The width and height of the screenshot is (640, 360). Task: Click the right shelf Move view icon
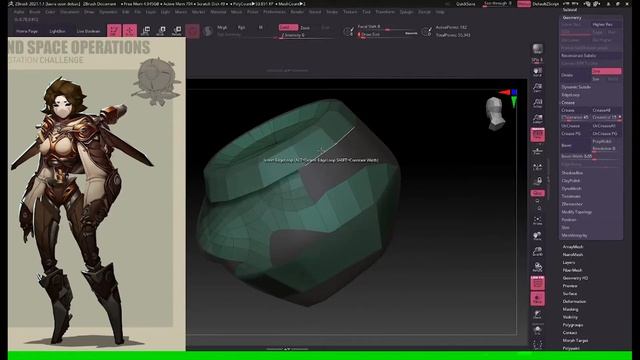tap(538, 236)
